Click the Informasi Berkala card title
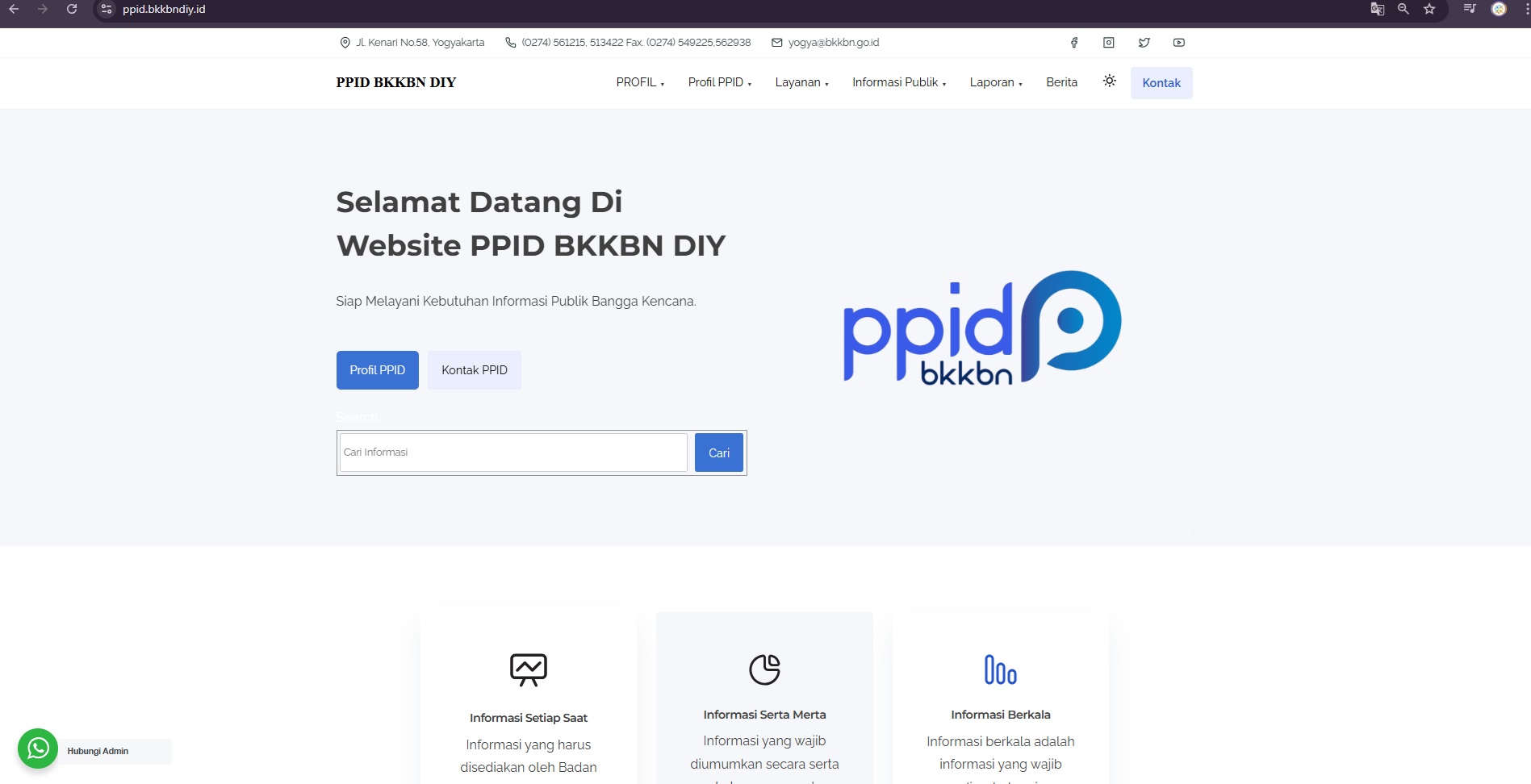This screenshot has width=1531, height=784. pyautogui.click(x=1001, y=715)
